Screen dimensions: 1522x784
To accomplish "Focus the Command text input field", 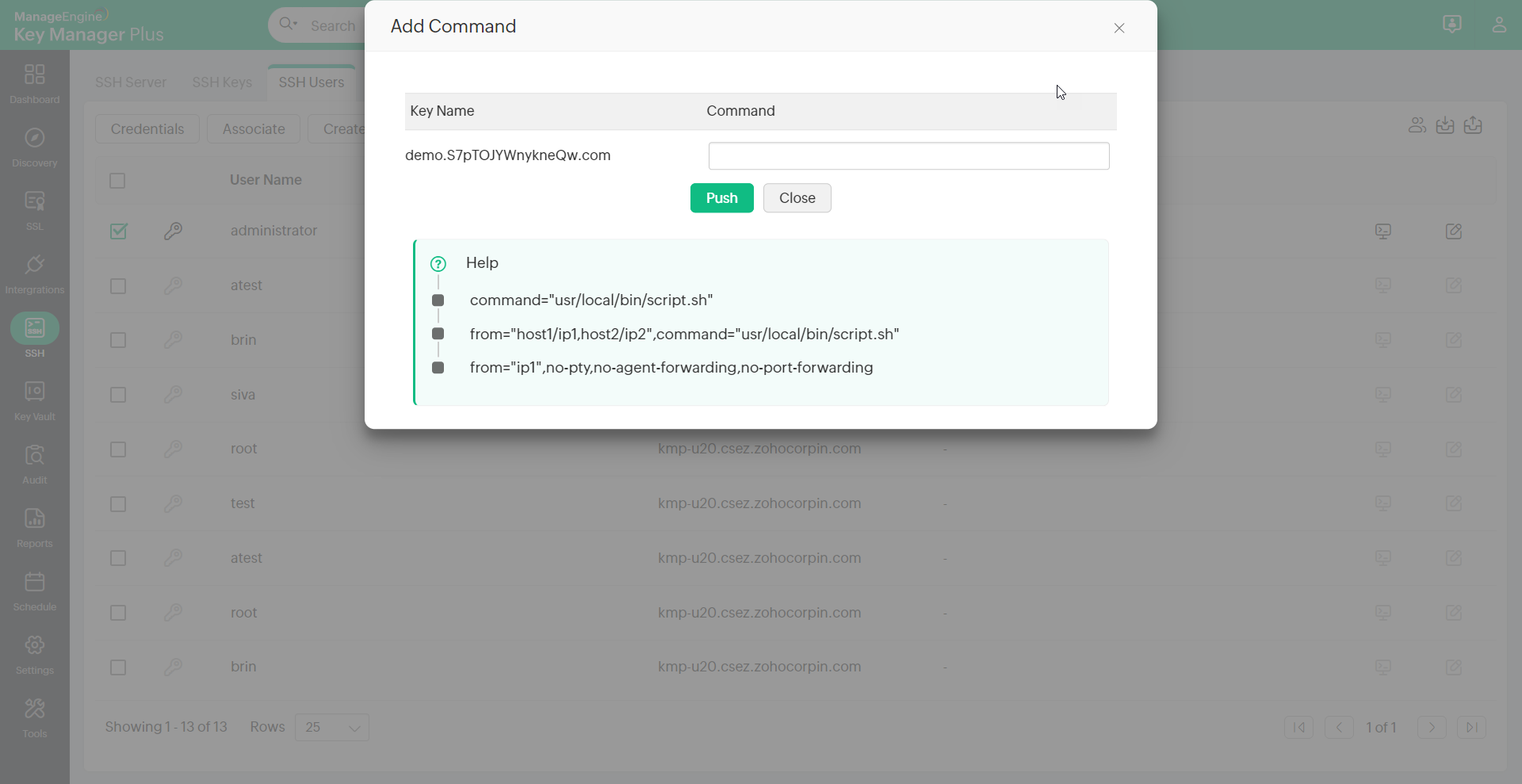I will click(x=908, y=156).
